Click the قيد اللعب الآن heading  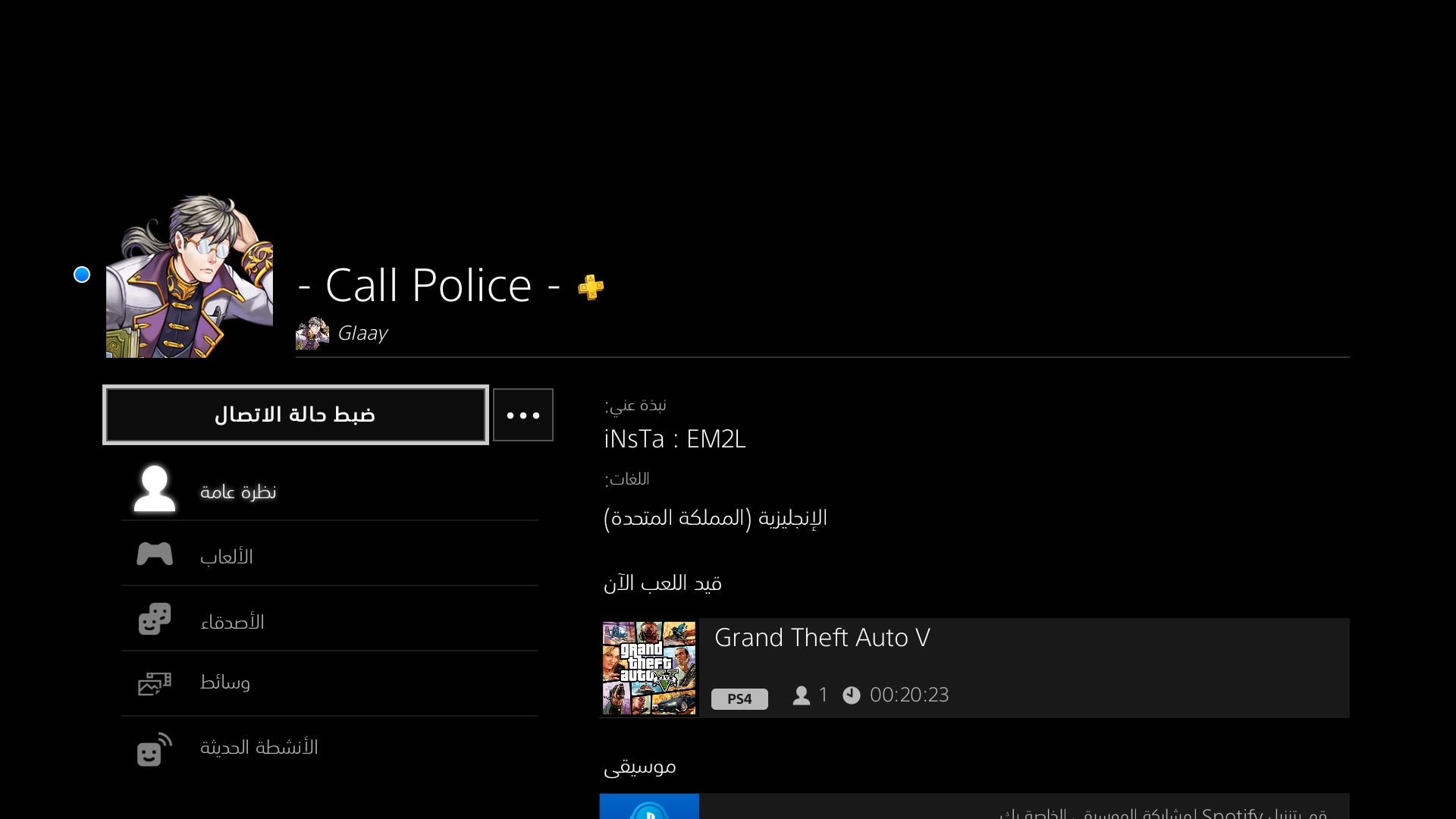(662, 583)
